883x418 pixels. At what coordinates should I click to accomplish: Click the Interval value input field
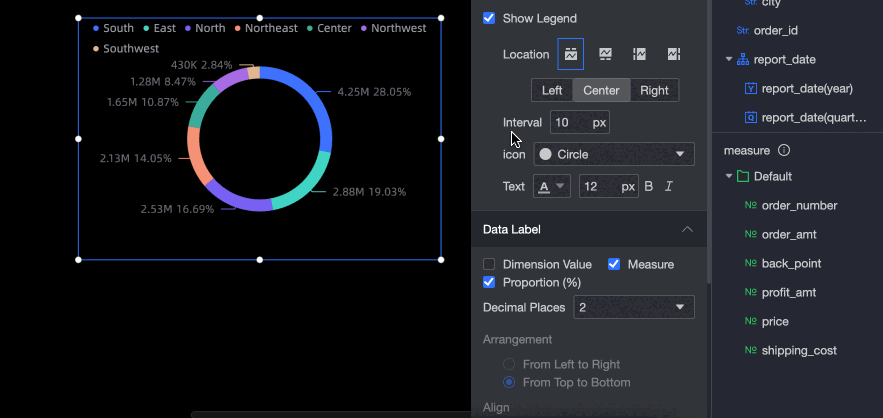[x=579, y=123]
